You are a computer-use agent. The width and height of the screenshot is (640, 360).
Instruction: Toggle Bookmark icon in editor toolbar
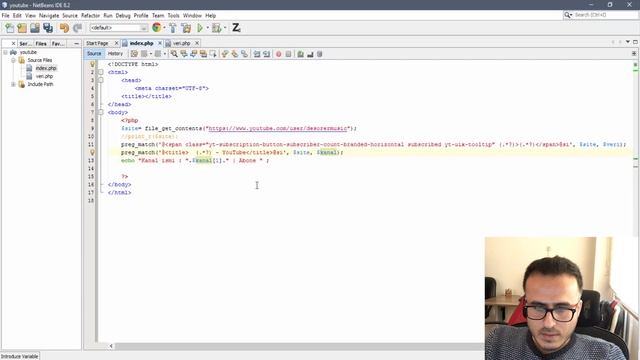pos(244,54)
